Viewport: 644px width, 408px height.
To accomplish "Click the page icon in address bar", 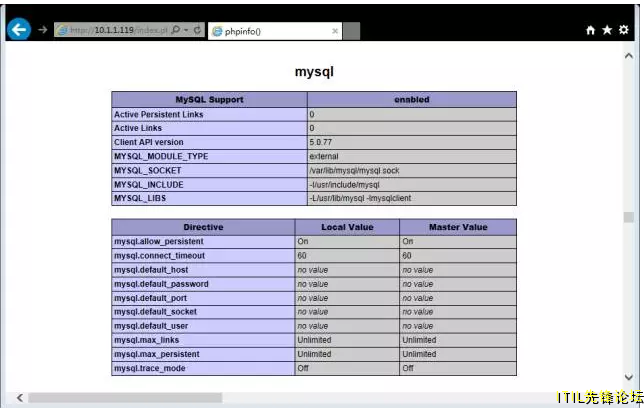I will 62,30.
